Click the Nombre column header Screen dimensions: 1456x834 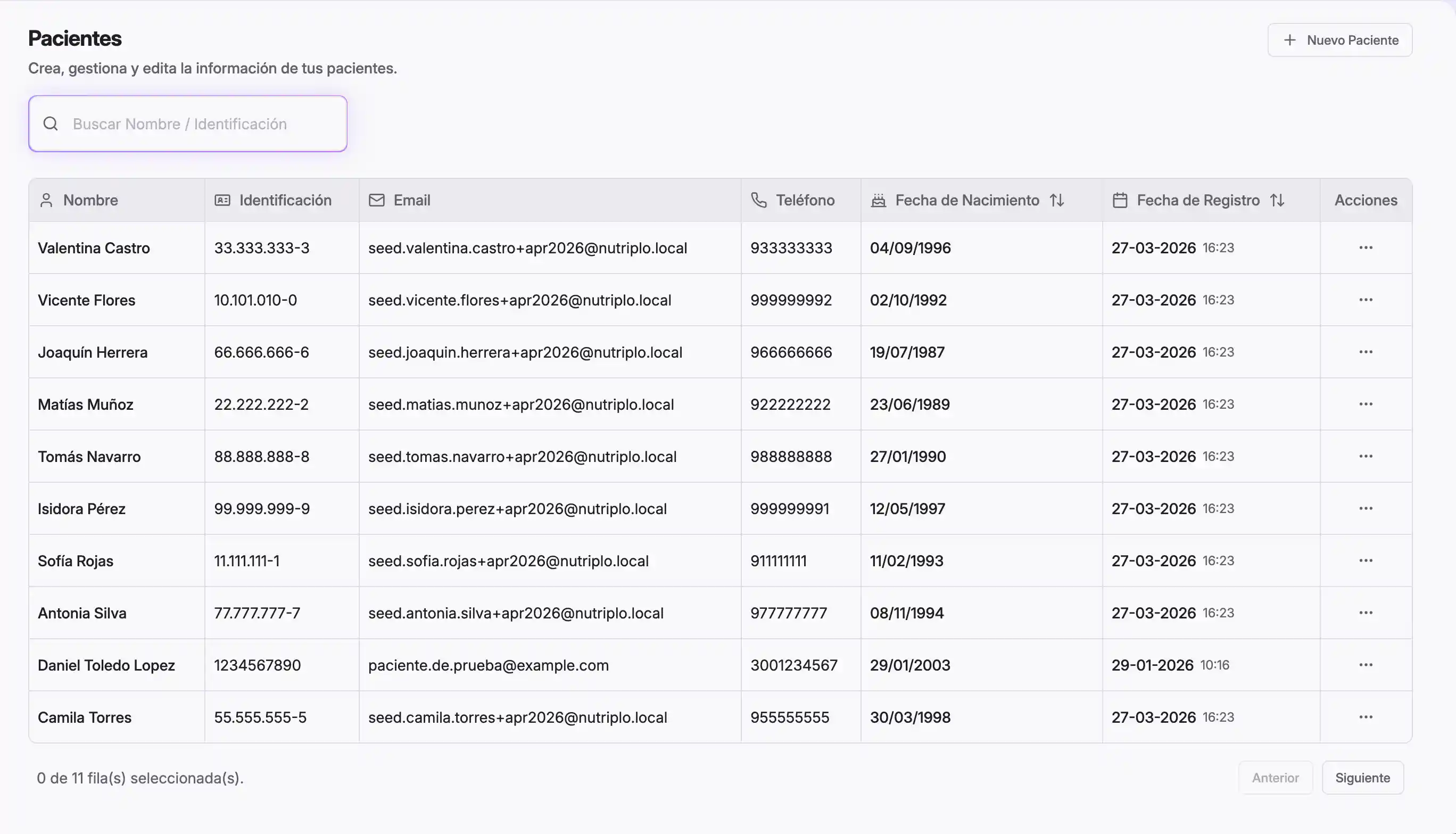click(90, 200)
